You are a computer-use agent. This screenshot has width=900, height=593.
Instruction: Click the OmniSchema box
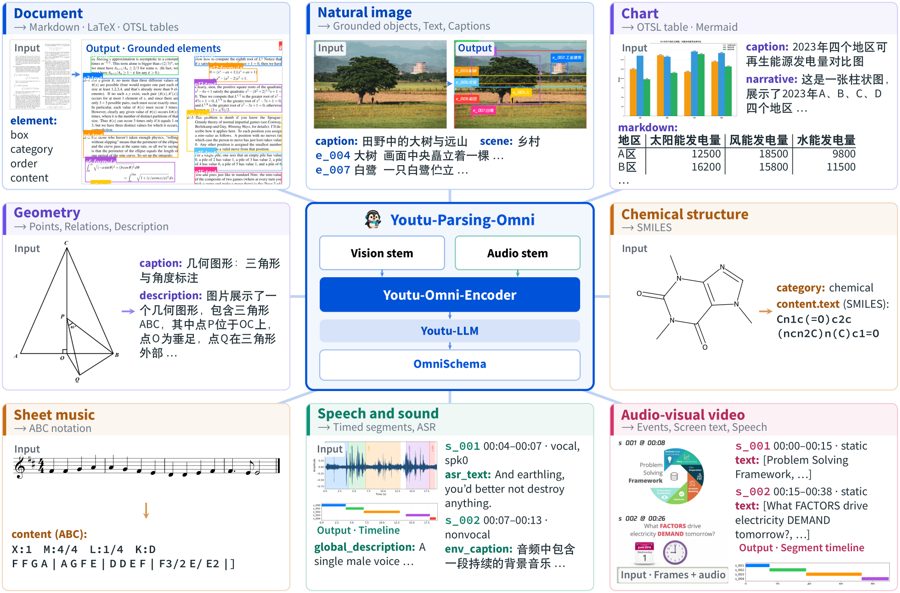click(449, 364)
